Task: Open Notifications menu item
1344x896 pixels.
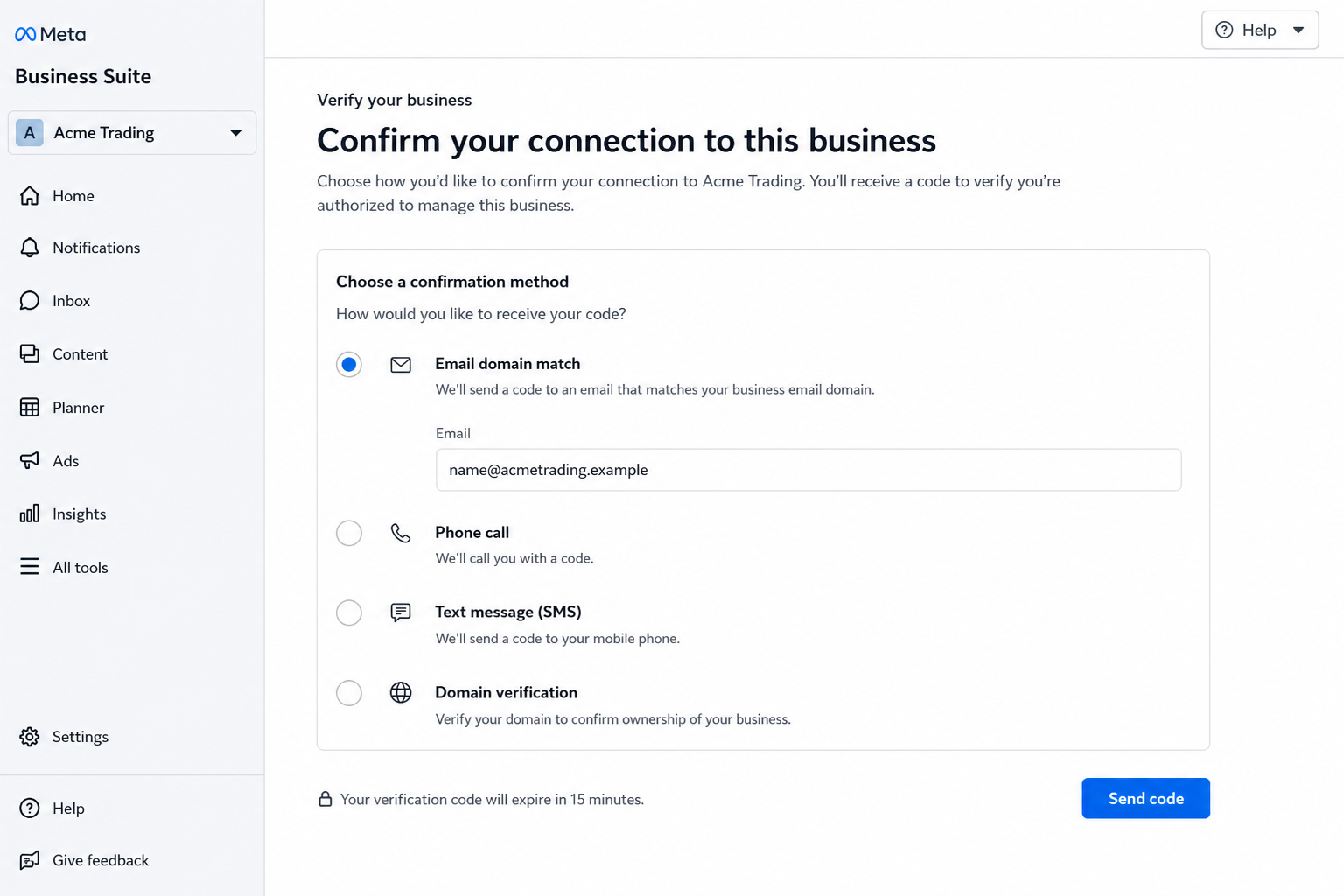Action: coord(96,248)
